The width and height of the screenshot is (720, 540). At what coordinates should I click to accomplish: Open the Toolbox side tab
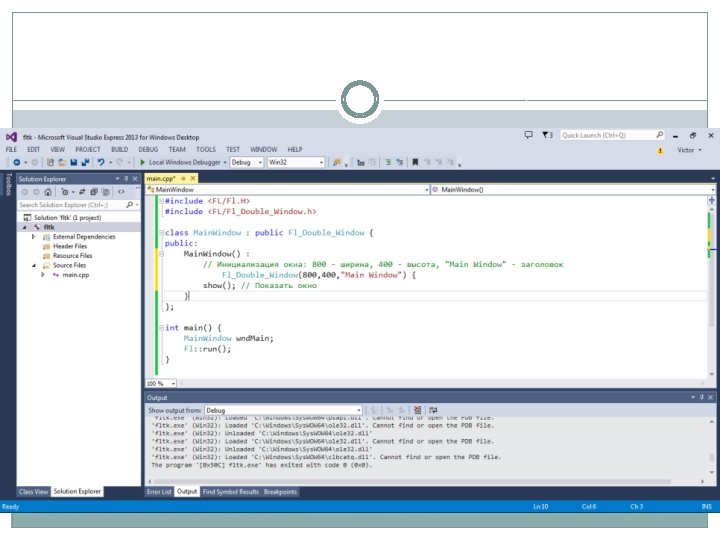8,184
